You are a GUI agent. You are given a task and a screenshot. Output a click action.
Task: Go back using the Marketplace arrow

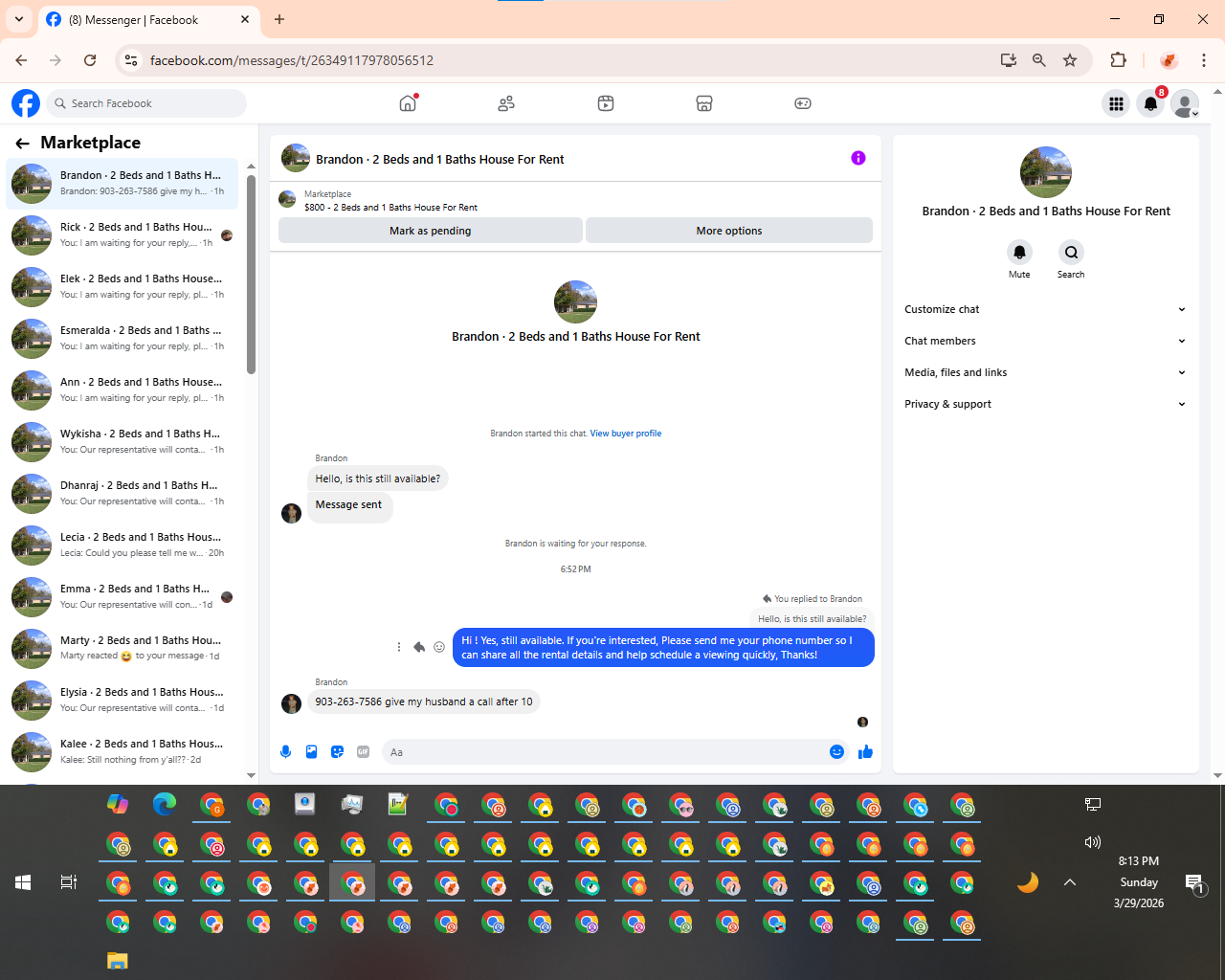22,144
